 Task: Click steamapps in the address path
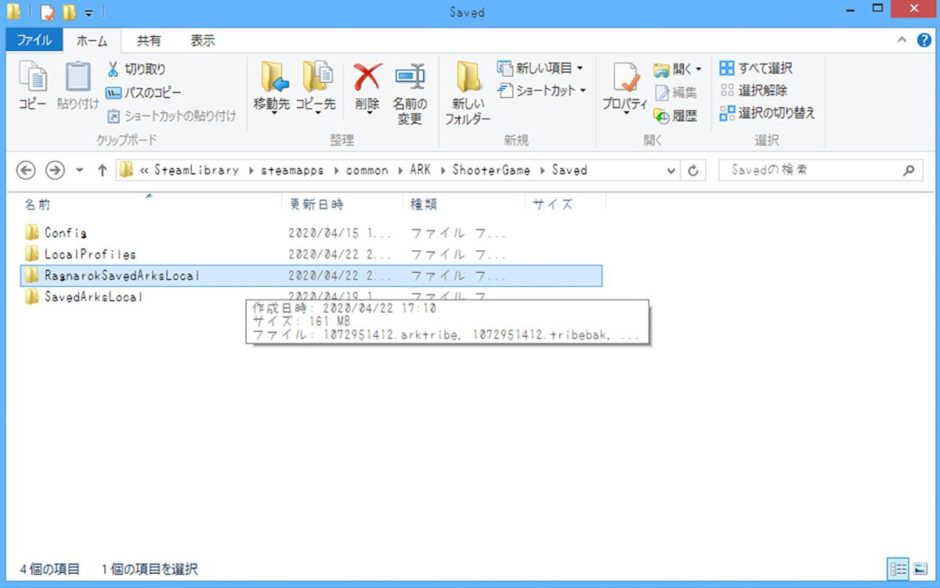coord(292,170)
